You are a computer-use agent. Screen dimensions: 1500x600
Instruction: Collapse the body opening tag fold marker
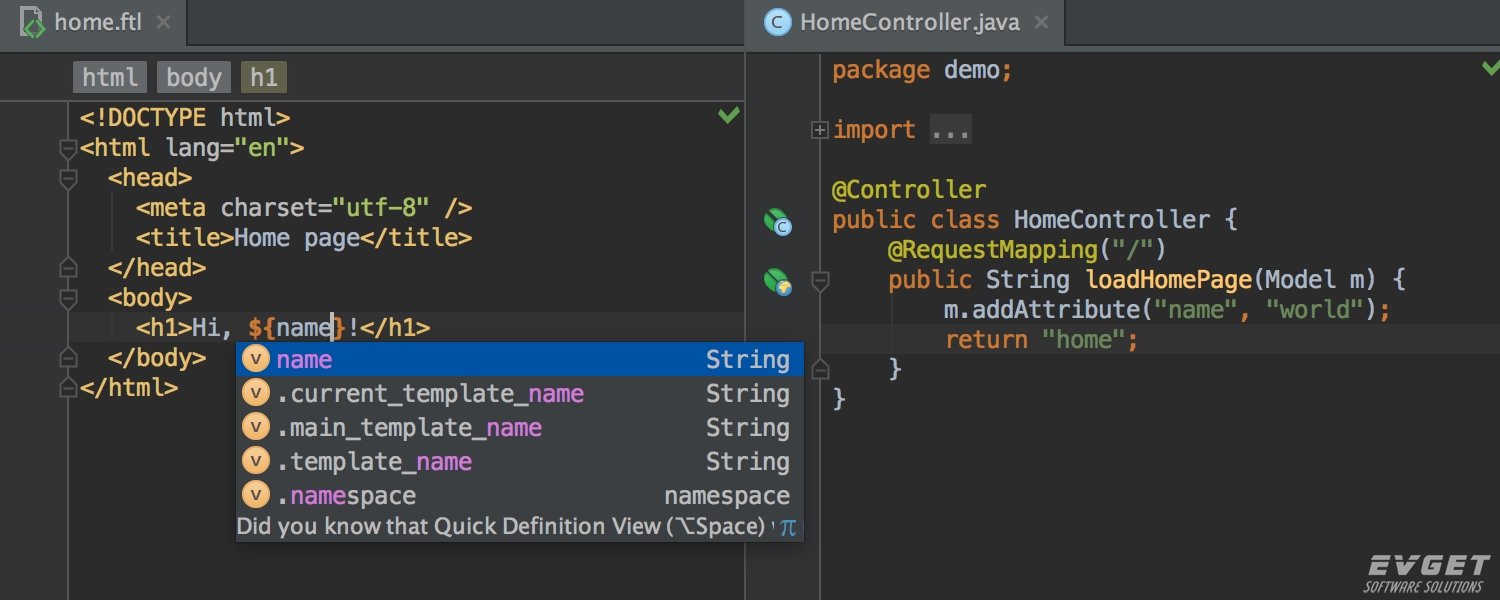click(x=68, y=298)
